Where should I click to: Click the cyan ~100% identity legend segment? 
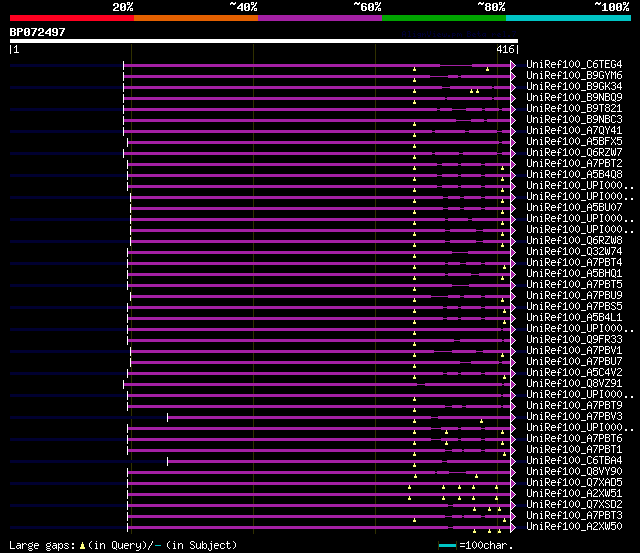click(569, 18)
